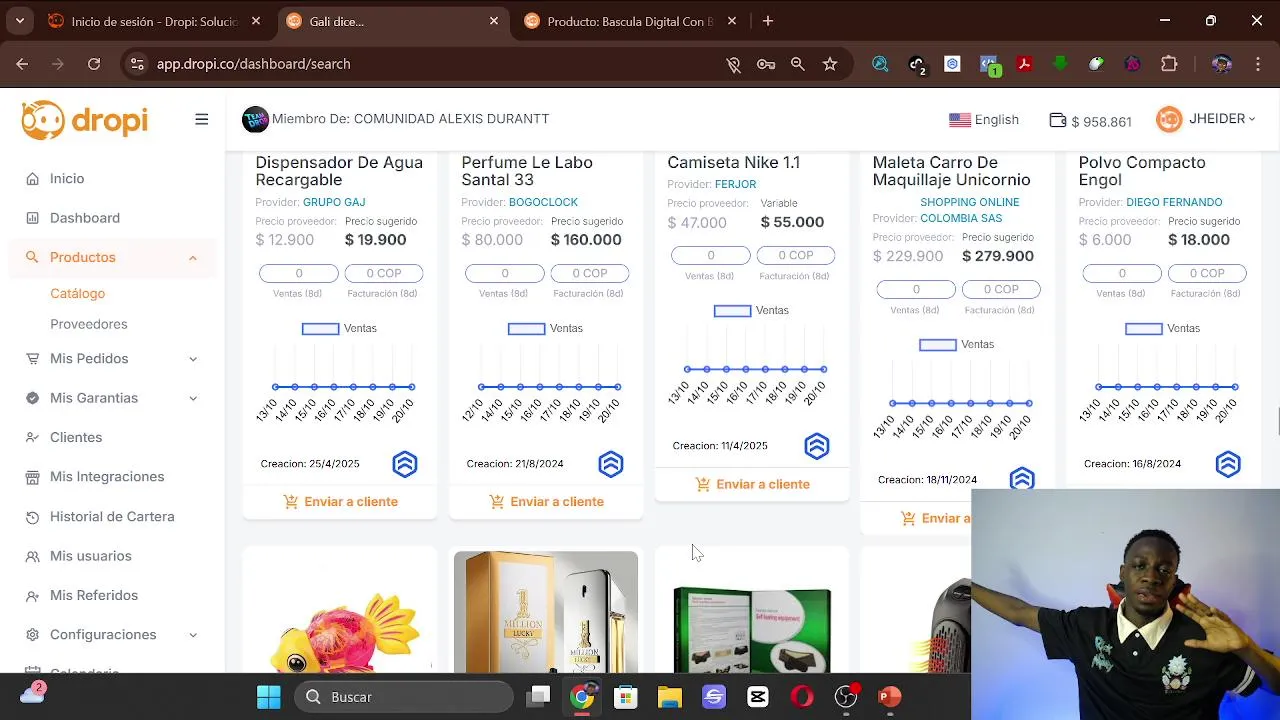The width and height of the screenshot is (1280, 720).
Task: Click the Clientes people icon
Action: click(33, 437)
